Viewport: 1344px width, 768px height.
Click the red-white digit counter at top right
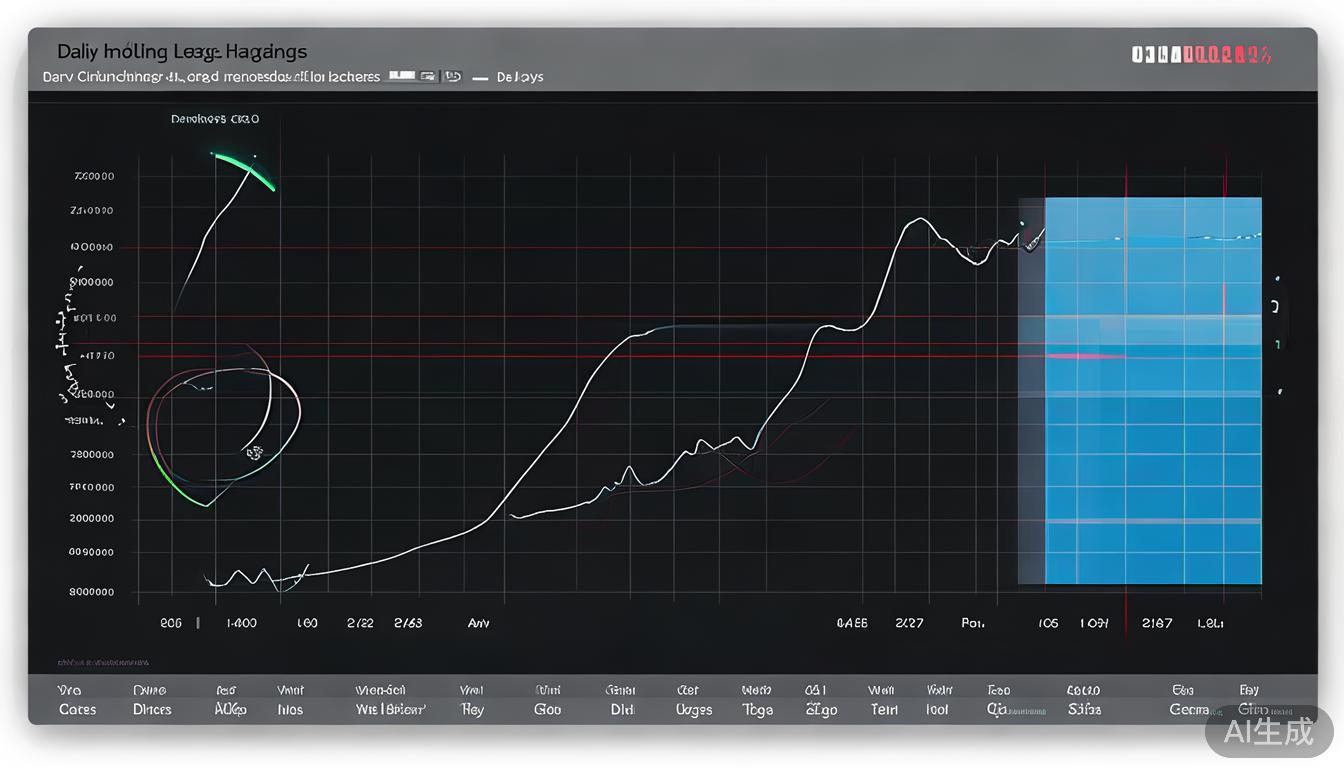[x=1201, y=55]
